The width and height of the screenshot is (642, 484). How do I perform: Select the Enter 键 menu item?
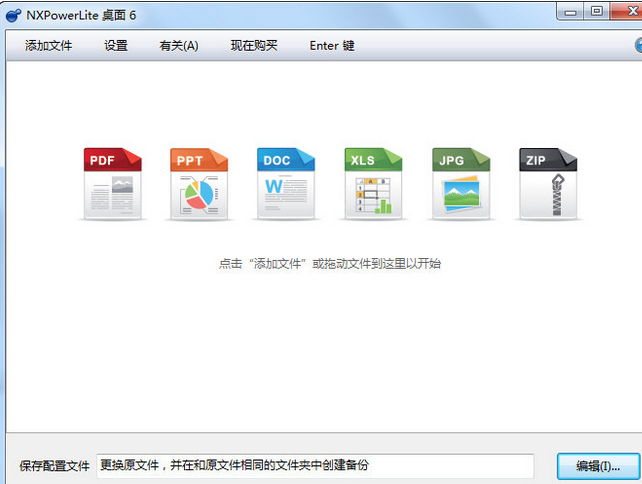click(332, 45)
